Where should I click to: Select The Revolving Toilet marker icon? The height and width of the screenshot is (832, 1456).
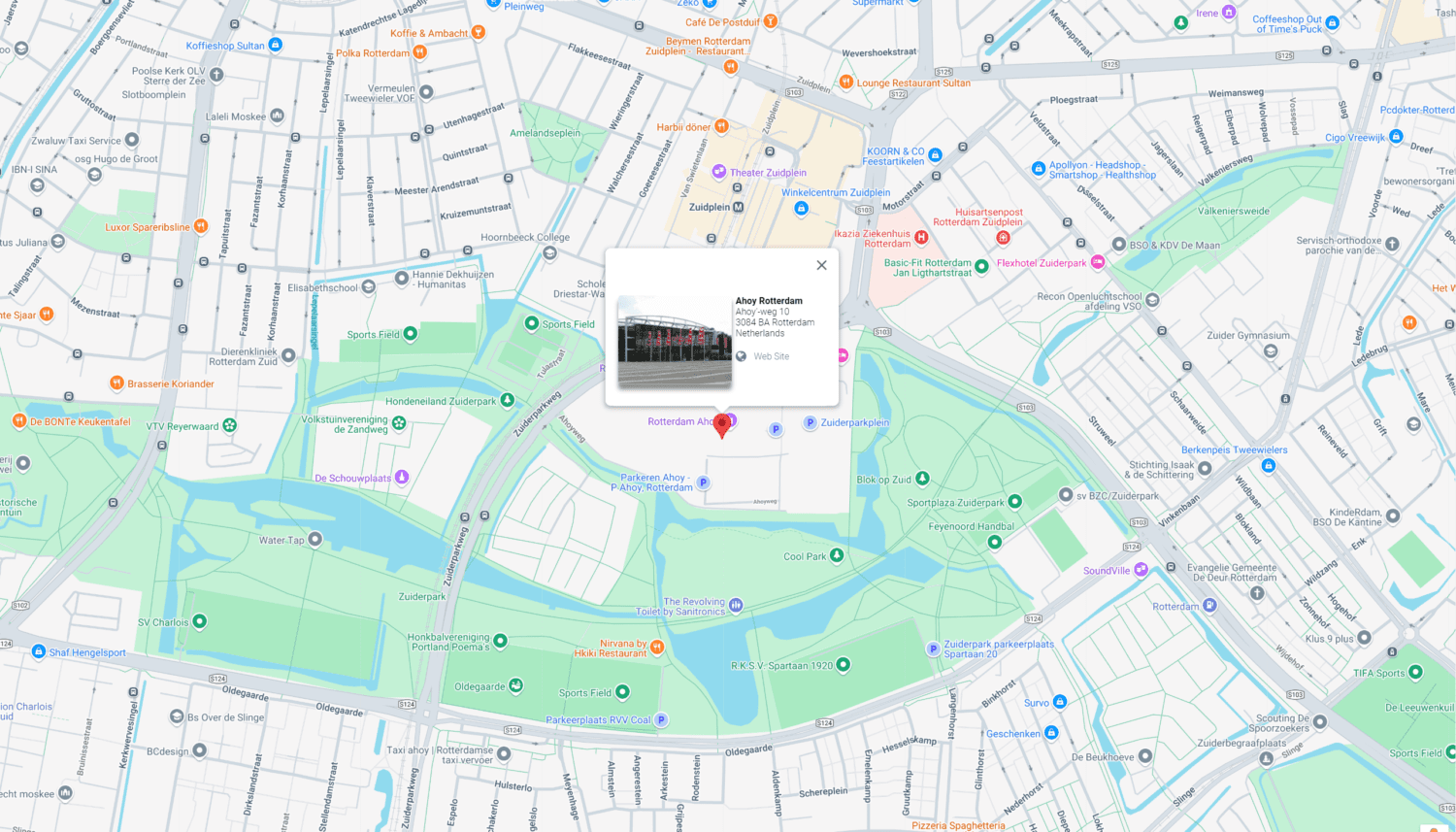[736, 605]
